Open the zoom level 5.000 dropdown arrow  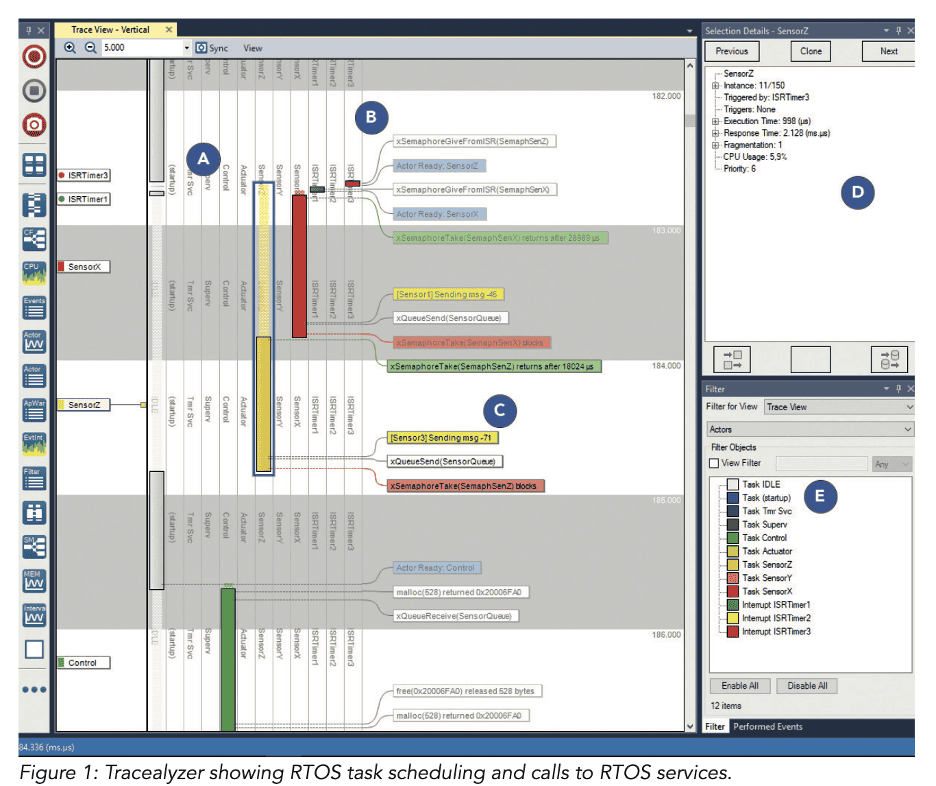pyautogui.click(x=186, y=48)
